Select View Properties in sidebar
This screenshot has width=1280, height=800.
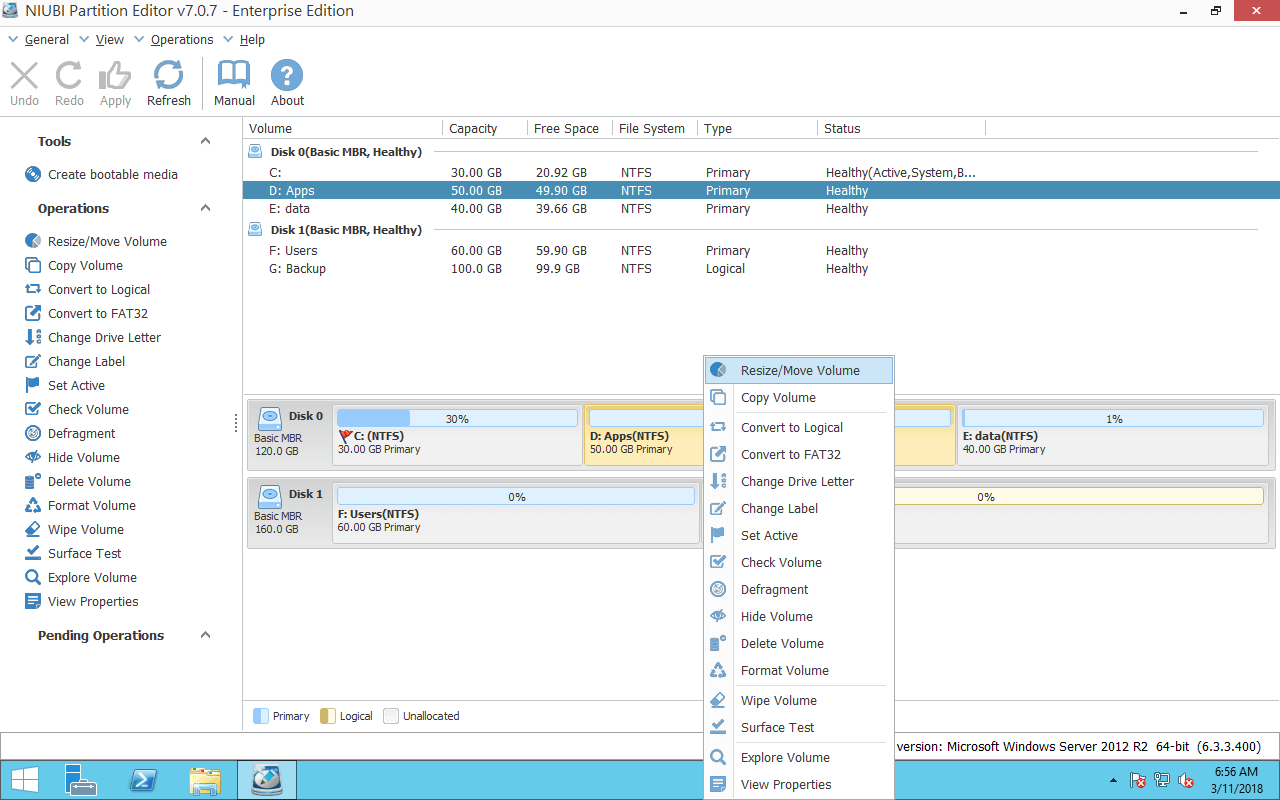coord(93,601)
